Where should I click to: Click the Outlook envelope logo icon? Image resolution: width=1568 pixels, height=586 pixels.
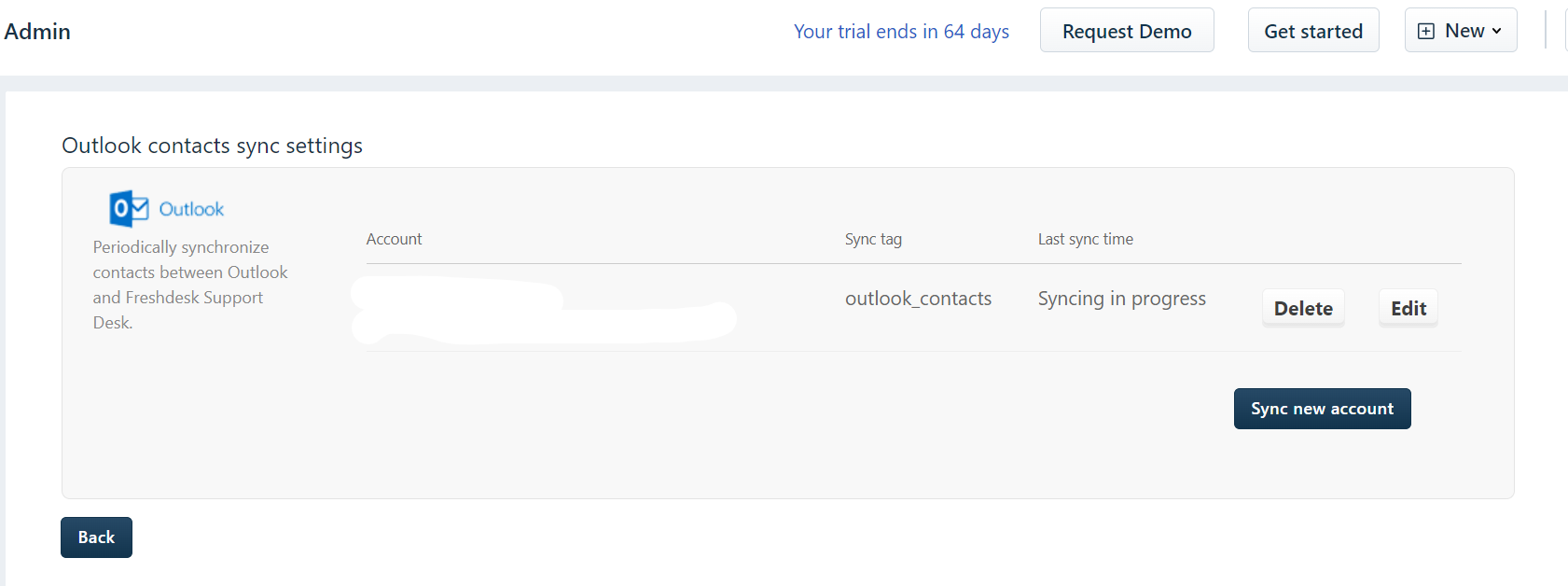[129, 209]
